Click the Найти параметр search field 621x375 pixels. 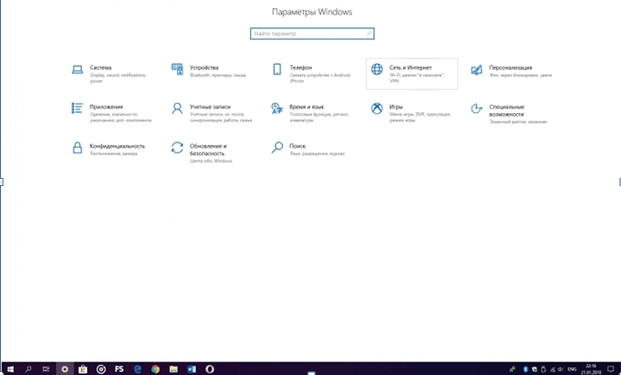click(312, 34)
